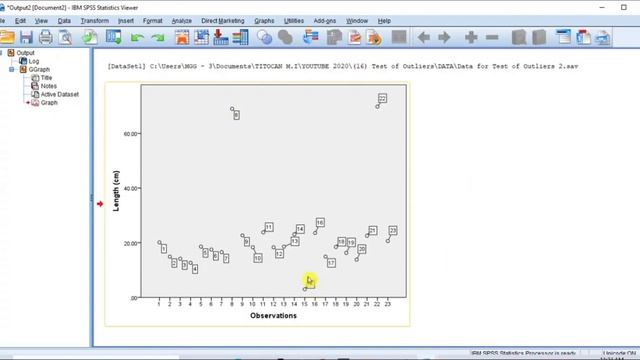Viewport: 640px width, 360px height.
Task: Open the View menu
Action: pos(41,21)
